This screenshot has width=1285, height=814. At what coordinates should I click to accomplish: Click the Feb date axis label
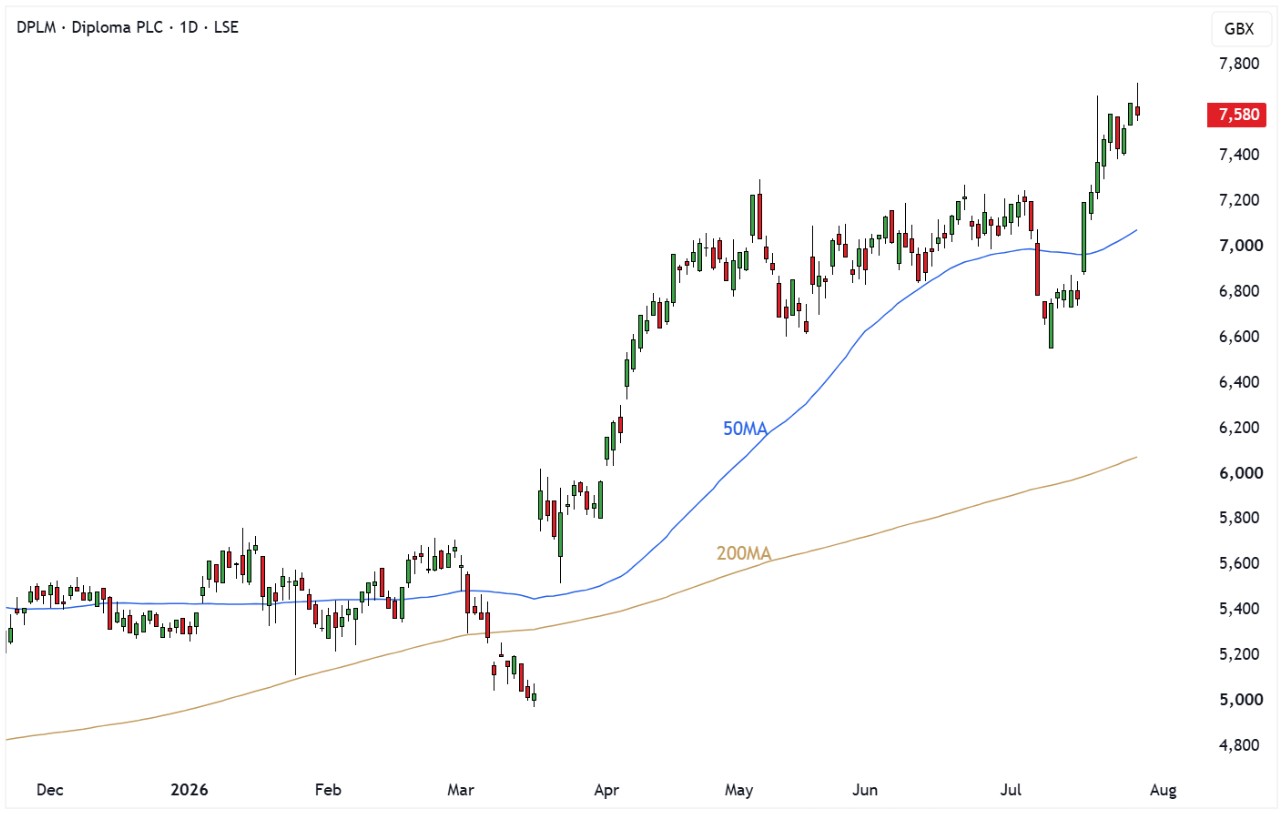click(x=328, y=790)
